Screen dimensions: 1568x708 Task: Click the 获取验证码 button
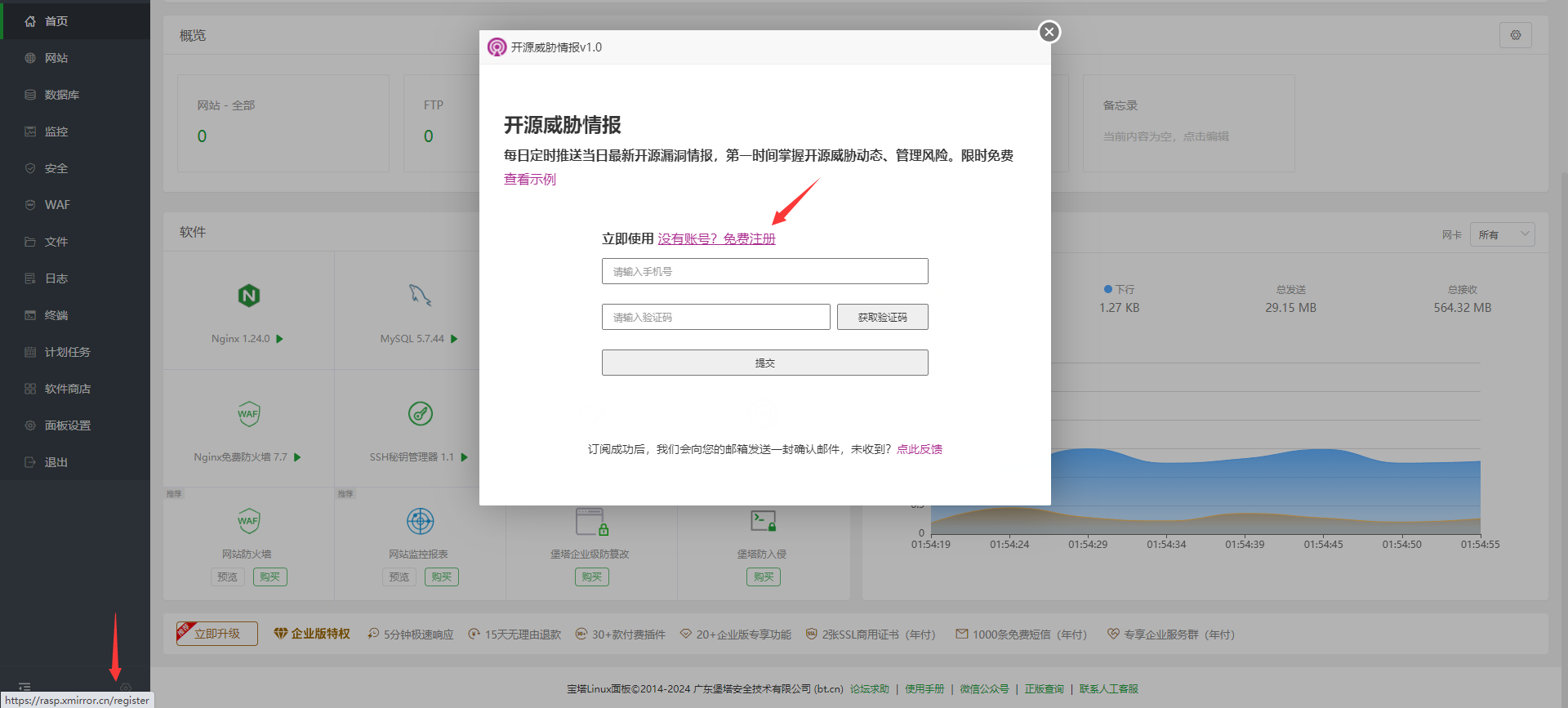(x=883, y=317)
